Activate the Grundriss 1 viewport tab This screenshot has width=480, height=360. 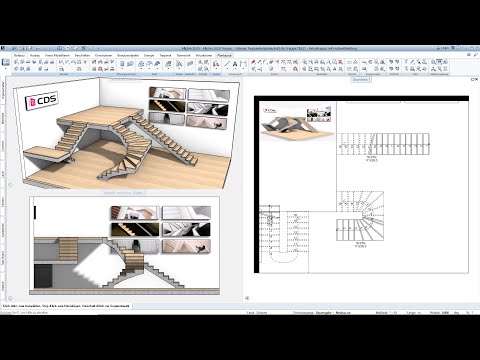click(x=361, y=80)
